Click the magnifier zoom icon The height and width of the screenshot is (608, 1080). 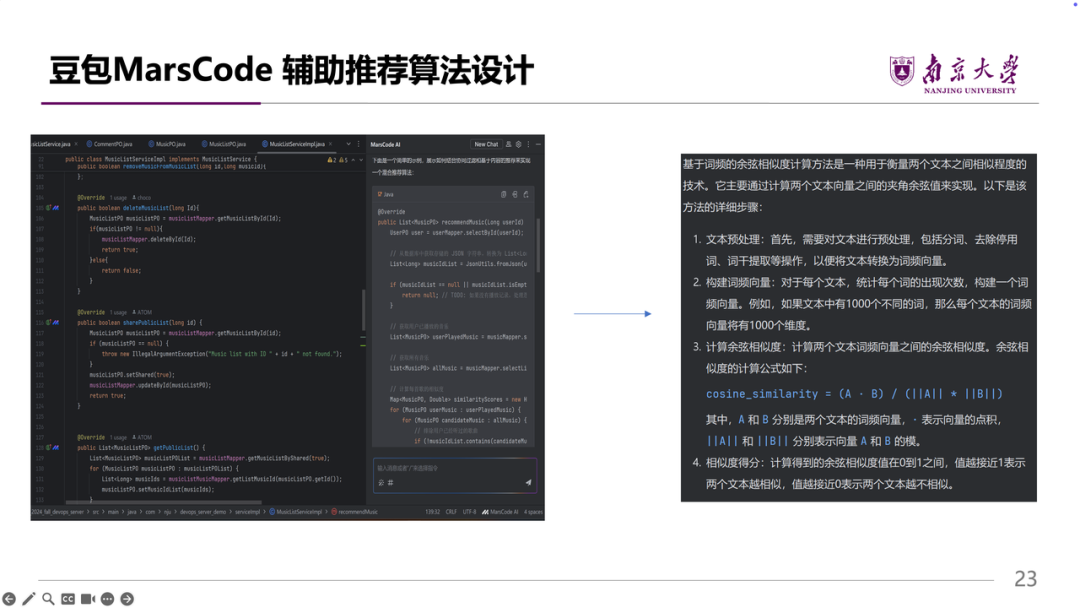[x=48, y=599]
